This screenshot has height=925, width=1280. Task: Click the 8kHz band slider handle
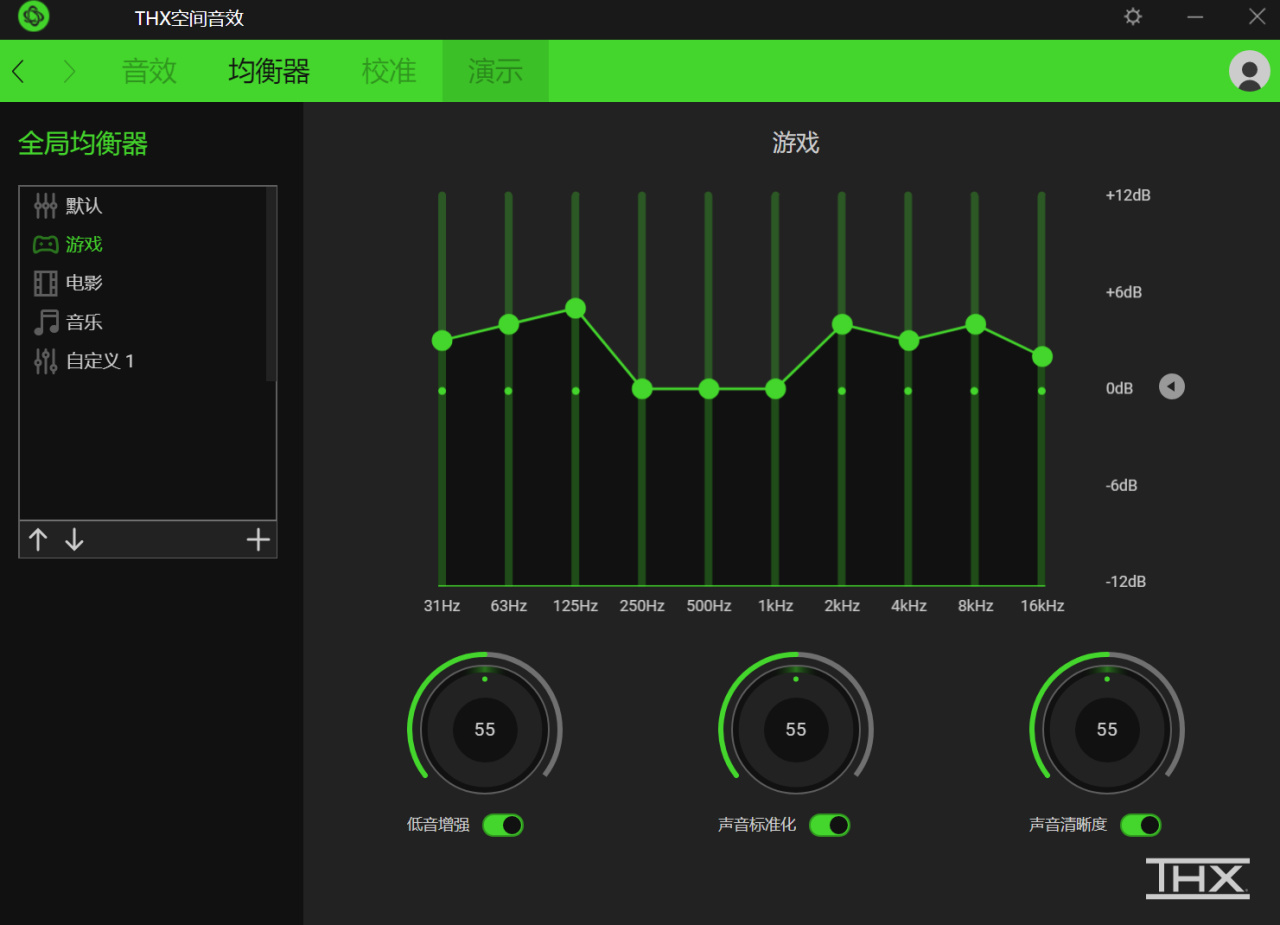(x=975, y=324)
